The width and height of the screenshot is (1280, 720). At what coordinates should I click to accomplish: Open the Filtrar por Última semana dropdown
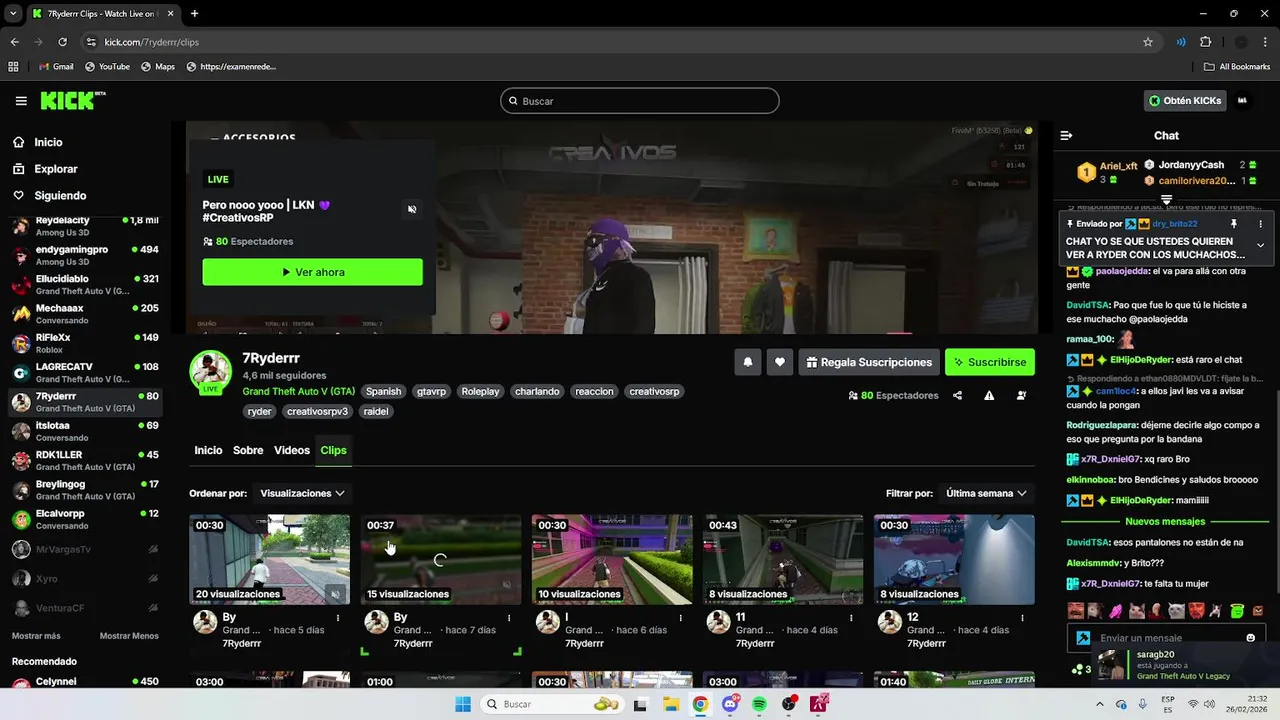point(986,493)
